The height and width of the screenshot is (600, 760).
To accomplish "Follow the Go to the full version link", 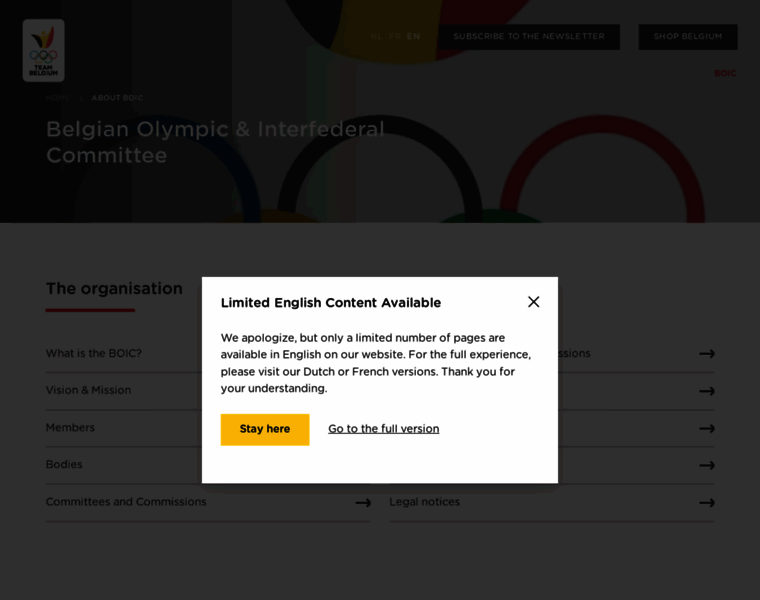I will [383, 429].
